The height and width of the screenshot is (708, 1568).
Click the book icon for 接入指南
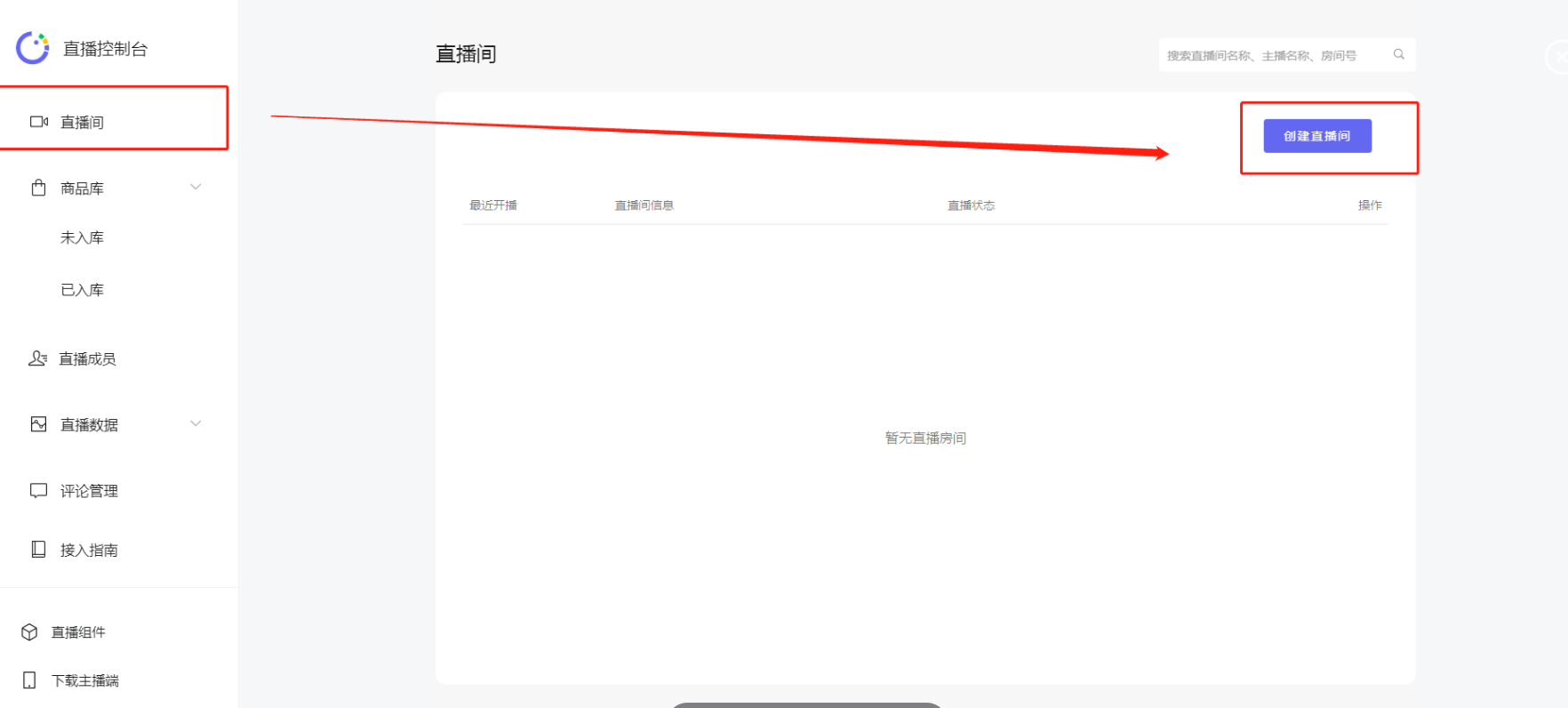pos(38,550)
